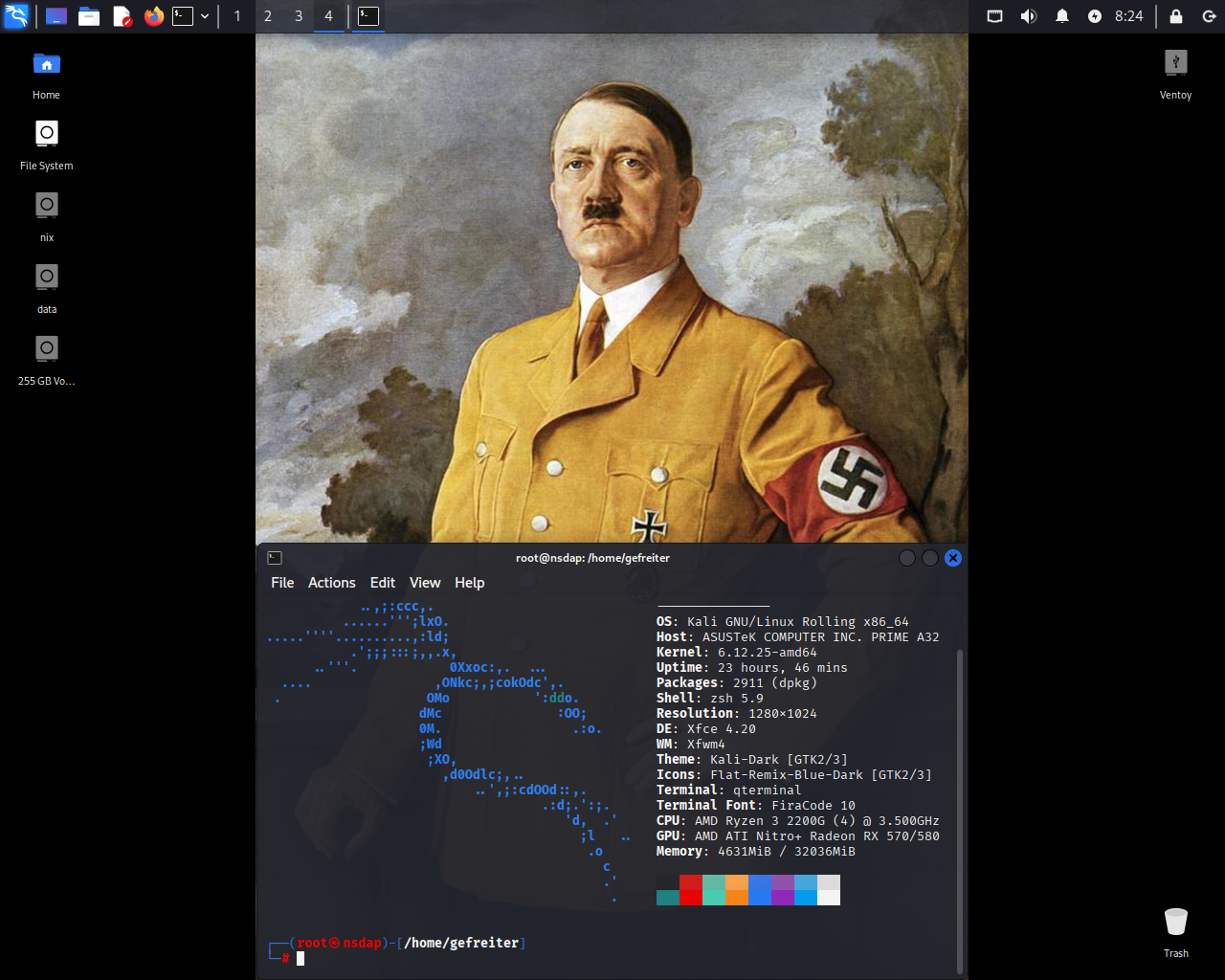Click the 'Host: ASUSTeK COMPUTER INC.' line
The height and width of the screenshot is (980, 1225).
pyautogui.click(x=798, y=637)
